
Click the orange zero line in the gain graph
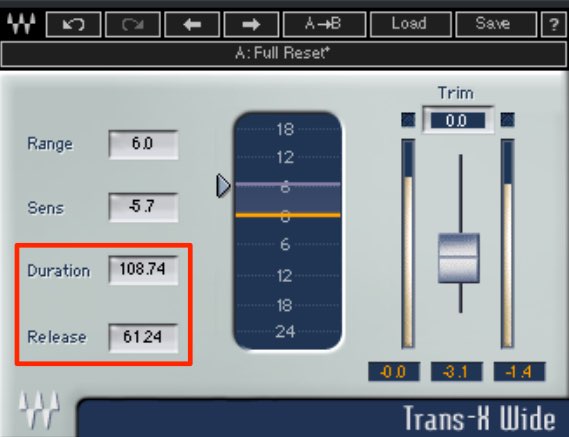click(x=288, y=215)
